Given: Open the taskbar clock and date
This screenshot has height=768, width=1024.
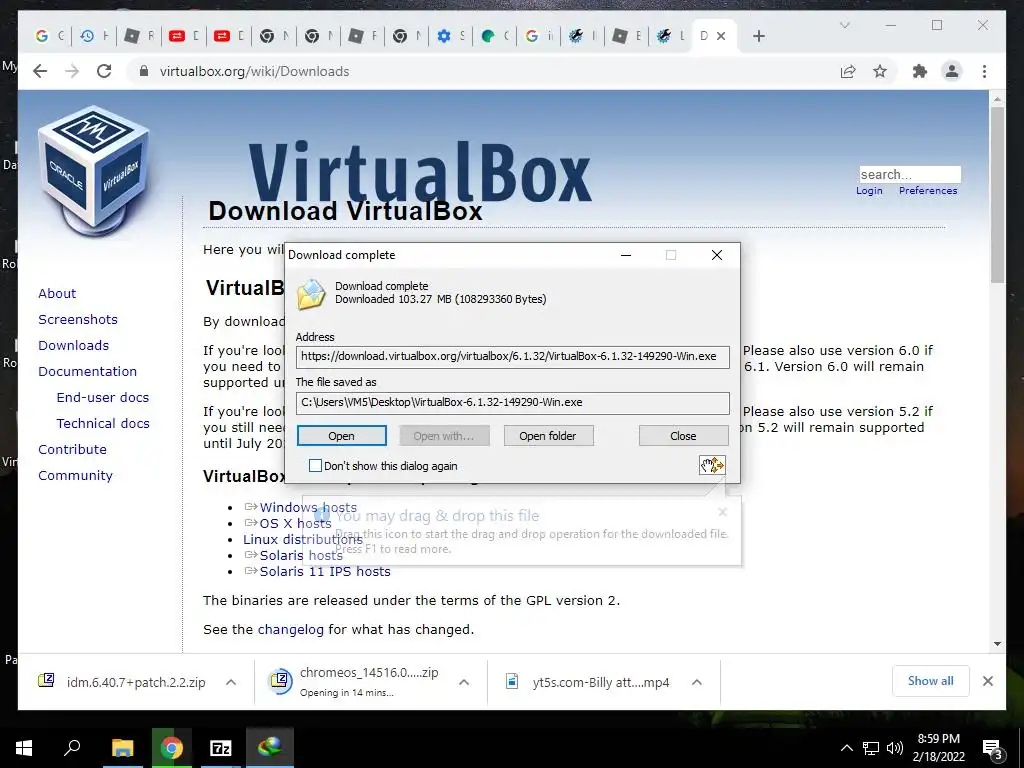Looking at the screenshot, I should click(938, 748).
